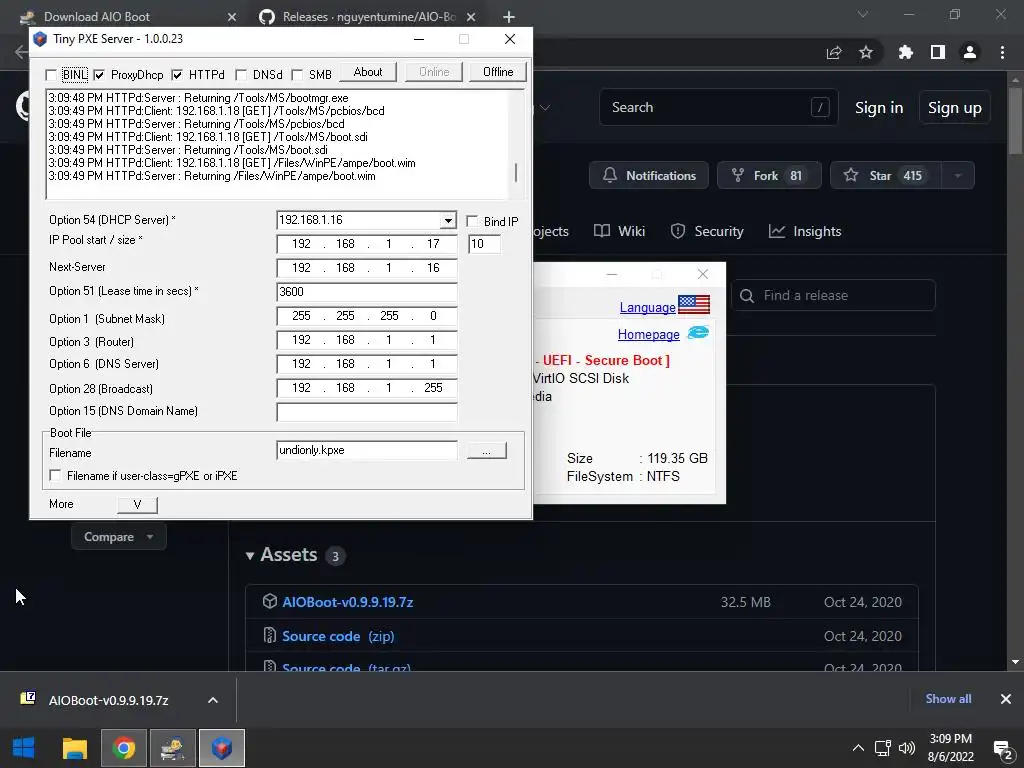Open the Star dropdown arrow
This screenshot has width=1024, height=768.
point(958,176)
